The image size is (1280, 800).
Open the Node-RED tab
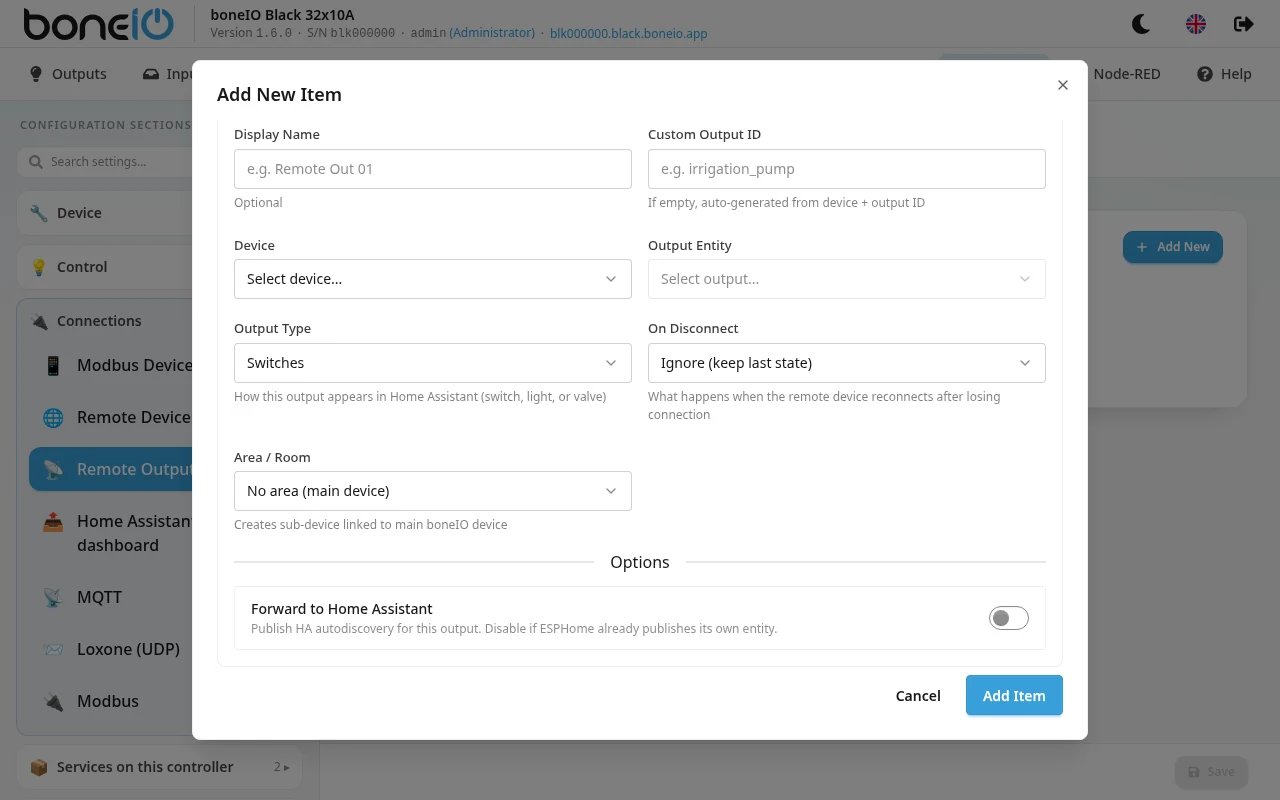coord(1126,74)
